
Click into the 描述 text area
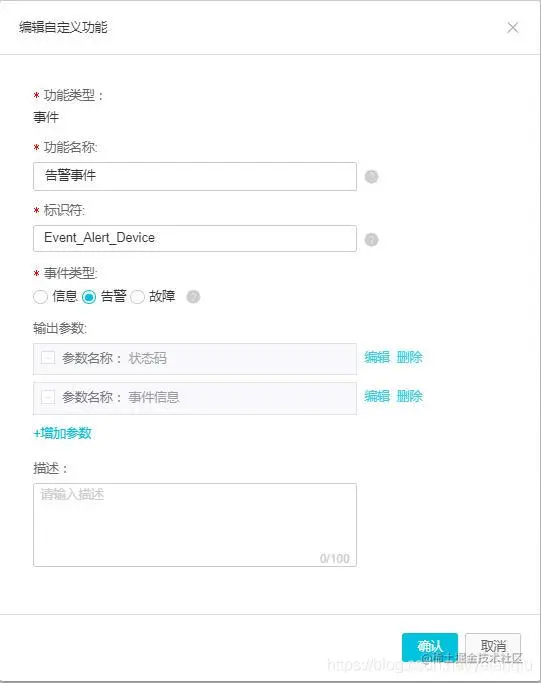click(x=195, y=525)
